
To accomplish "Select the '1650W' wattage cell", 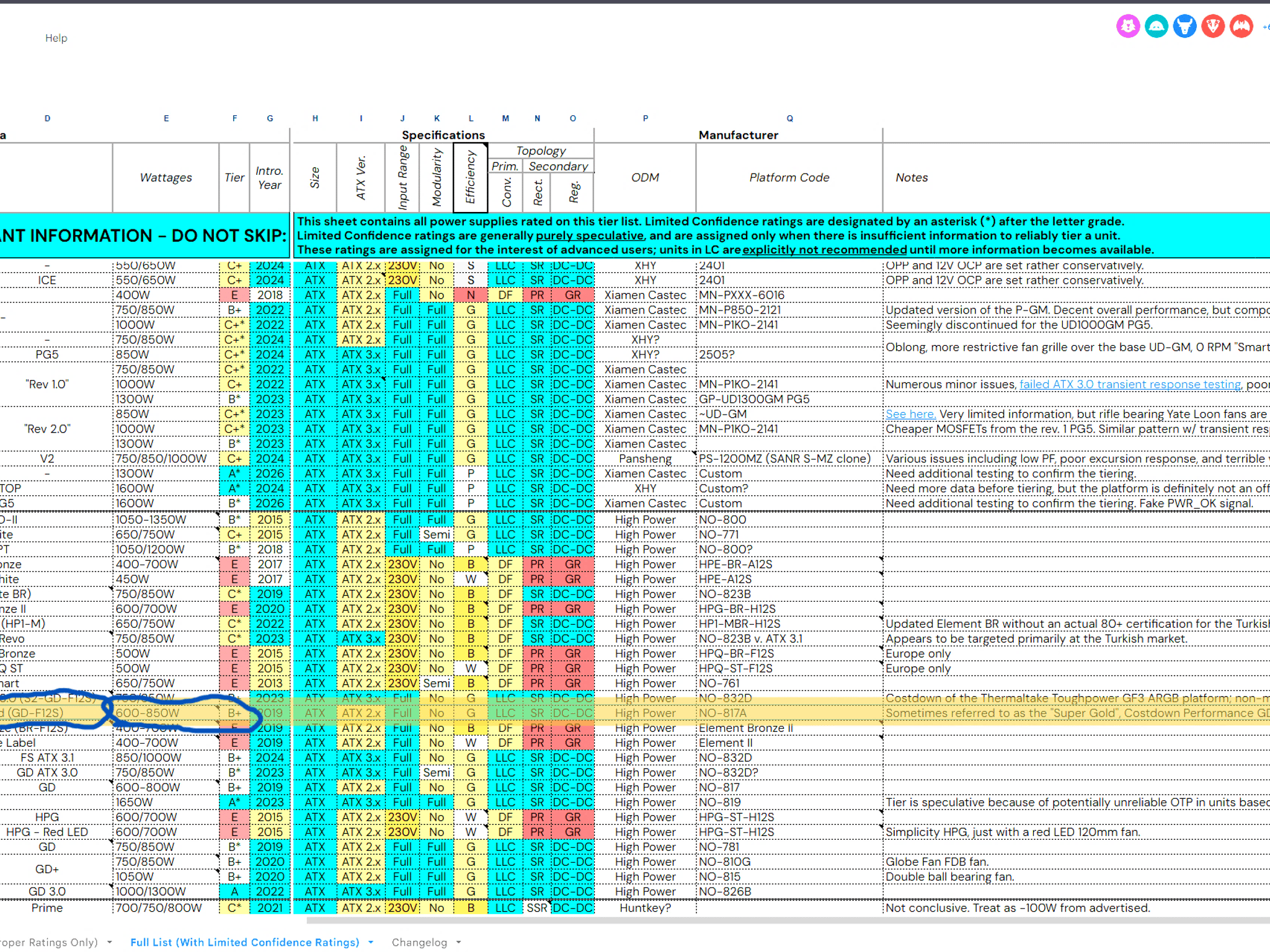I will pos(166,802).
